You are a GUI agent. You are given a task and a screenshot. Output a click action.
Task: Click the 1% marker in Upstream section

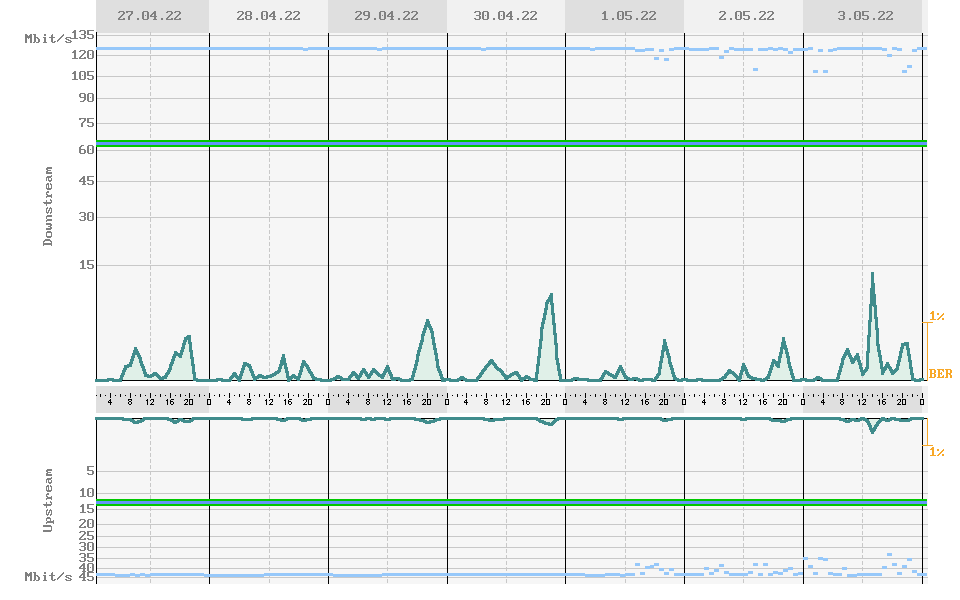pyautogui.click(x=937, y=452)
